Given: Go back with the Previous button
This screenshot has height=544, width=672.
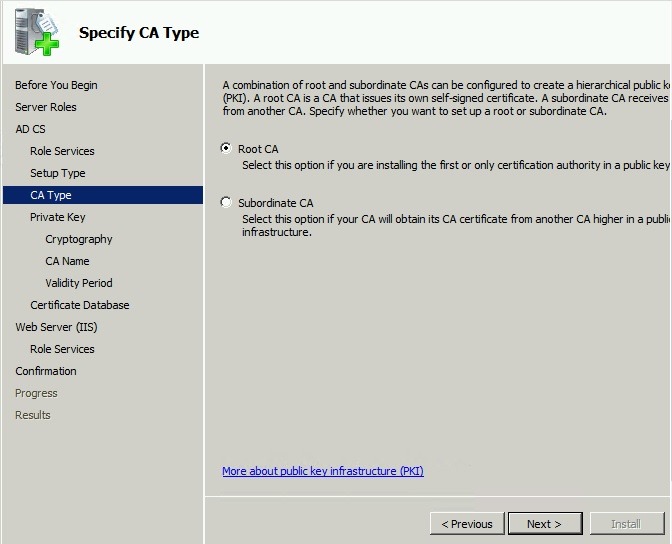Looking at the screenshot, I should coord(466,523).
